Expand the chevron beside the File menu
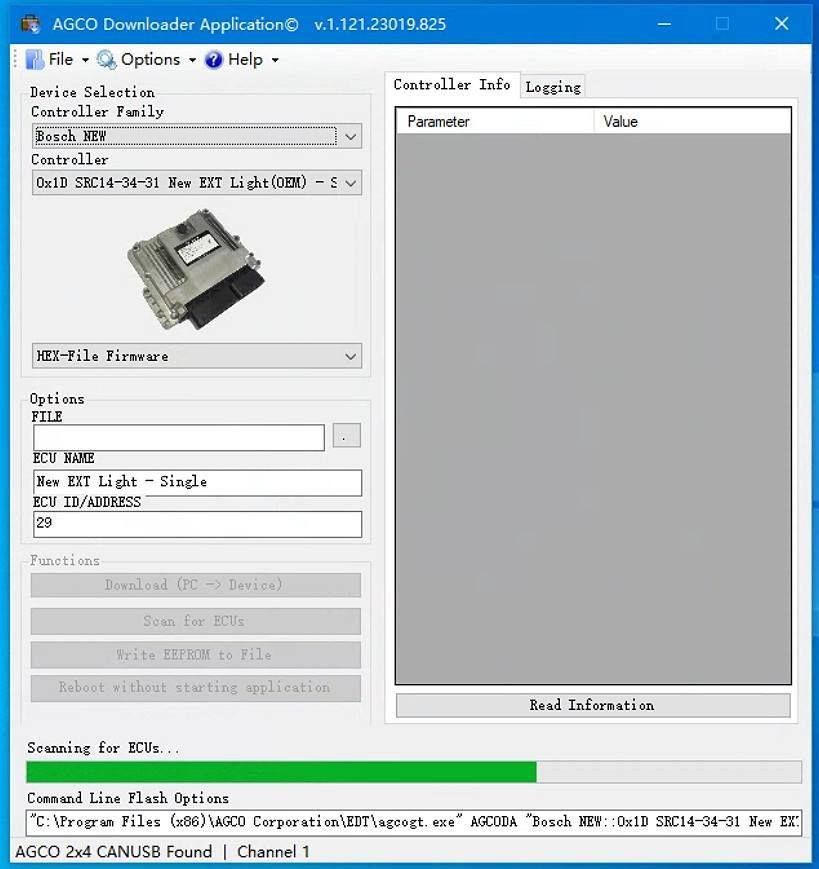This screenshot has width=819, height=869. tap(86, 59)
